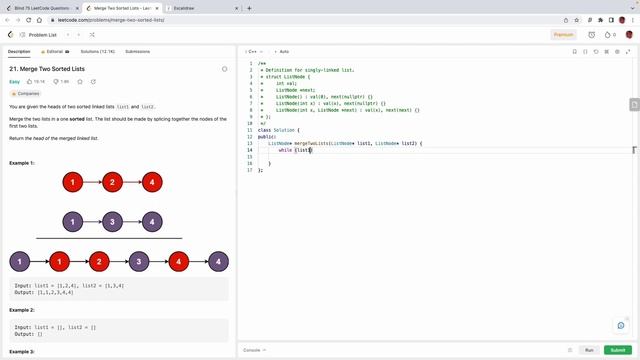640x360 pixels.
Task: Open editor shortcuts icon
Action: coord(607,52)
